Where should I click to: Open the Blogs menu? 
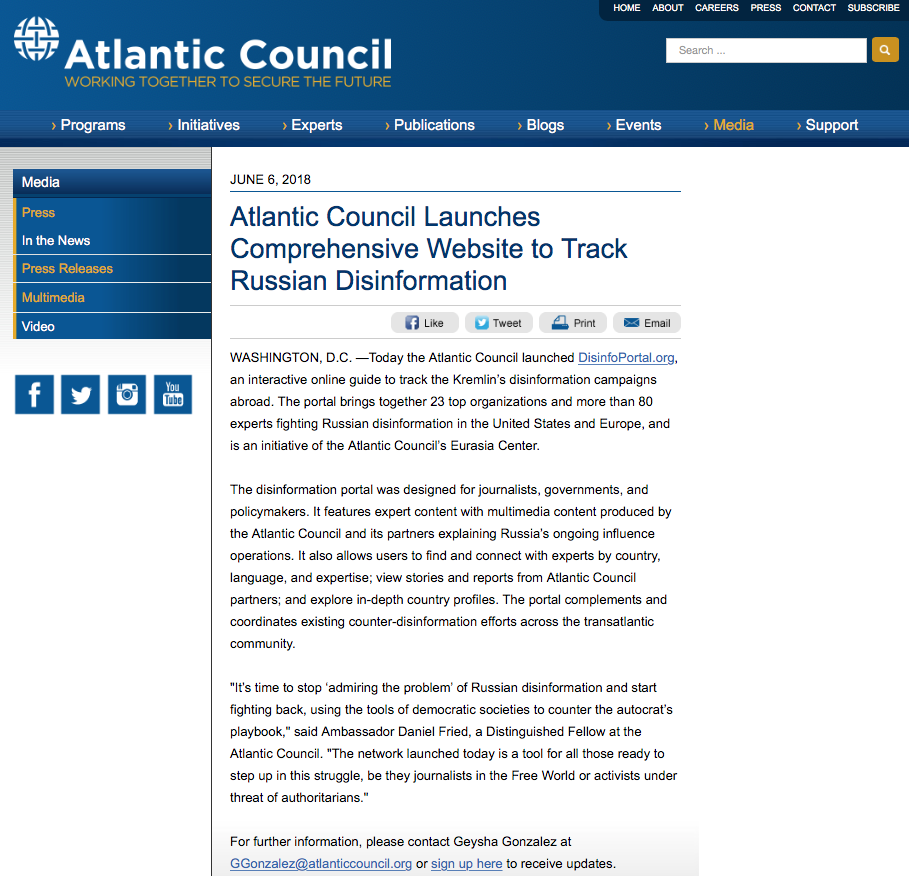click(540, 125)
